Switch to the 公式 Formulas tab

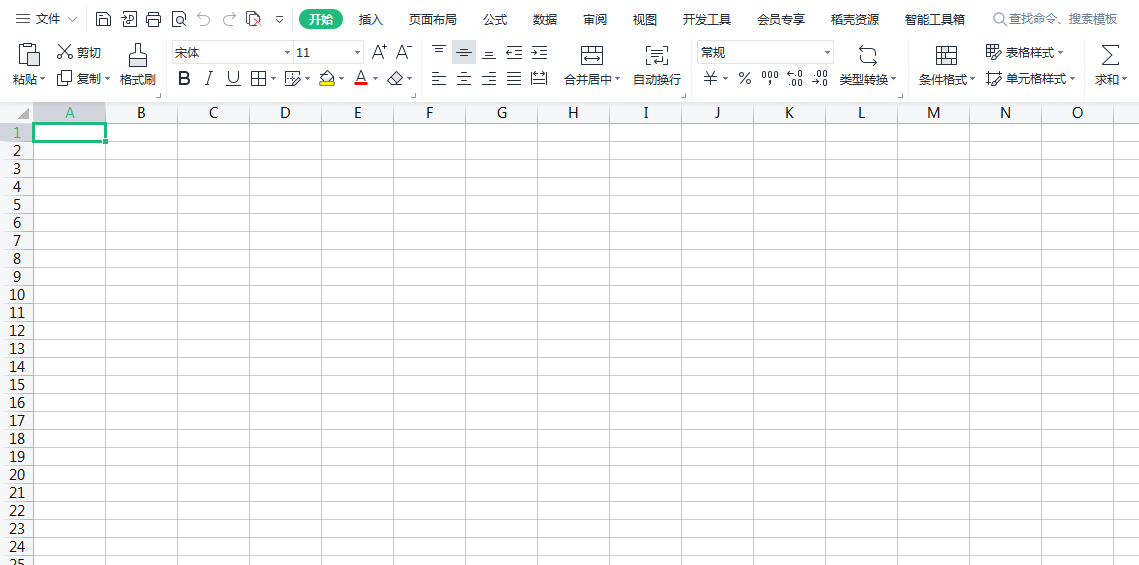[x=495, y=20]
